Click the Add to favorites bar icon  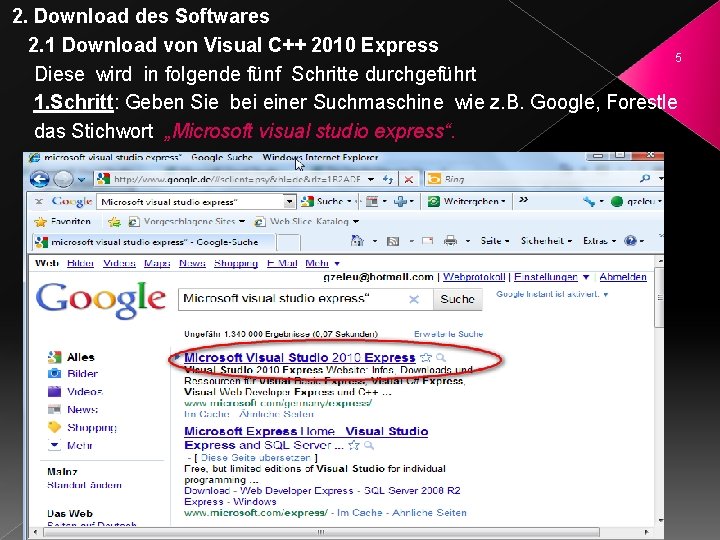[x=114, y=222]
